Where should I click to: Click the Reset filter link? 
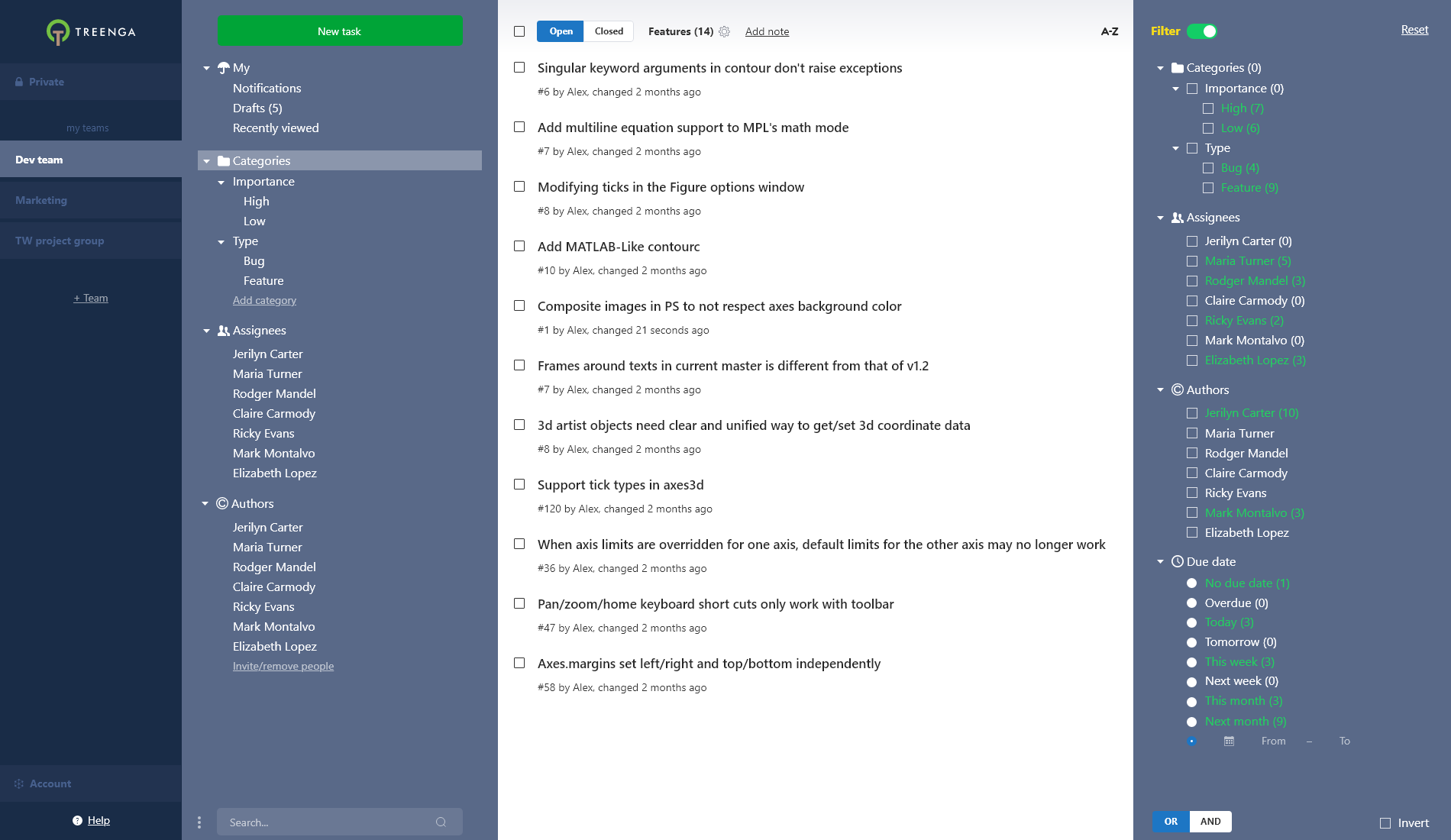coord(1414,30)
